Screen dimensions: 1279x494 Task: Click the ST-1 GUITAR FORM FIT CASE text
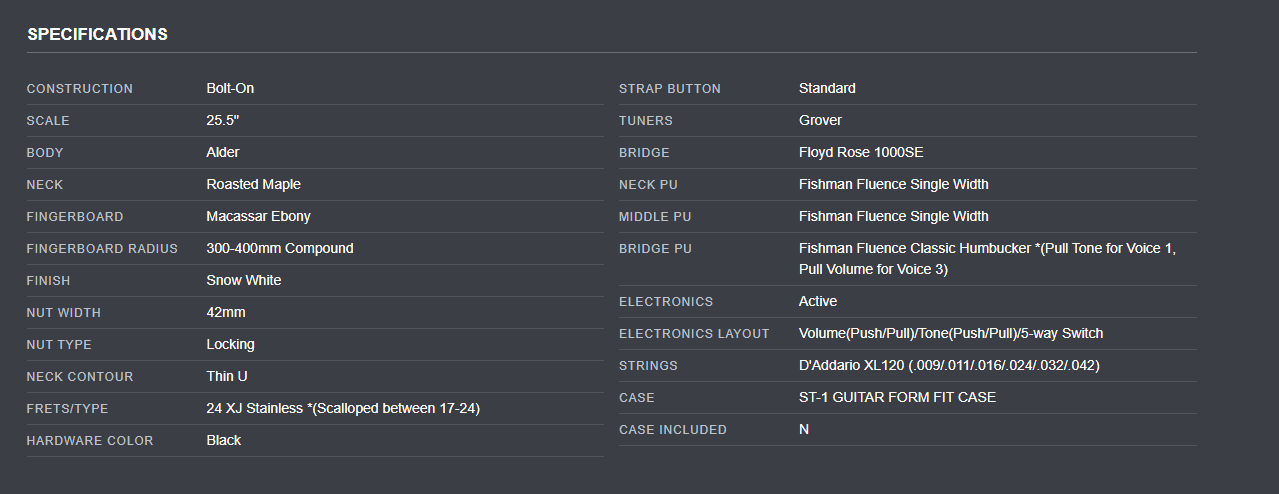pyautogui.click(x=897, y=397)
